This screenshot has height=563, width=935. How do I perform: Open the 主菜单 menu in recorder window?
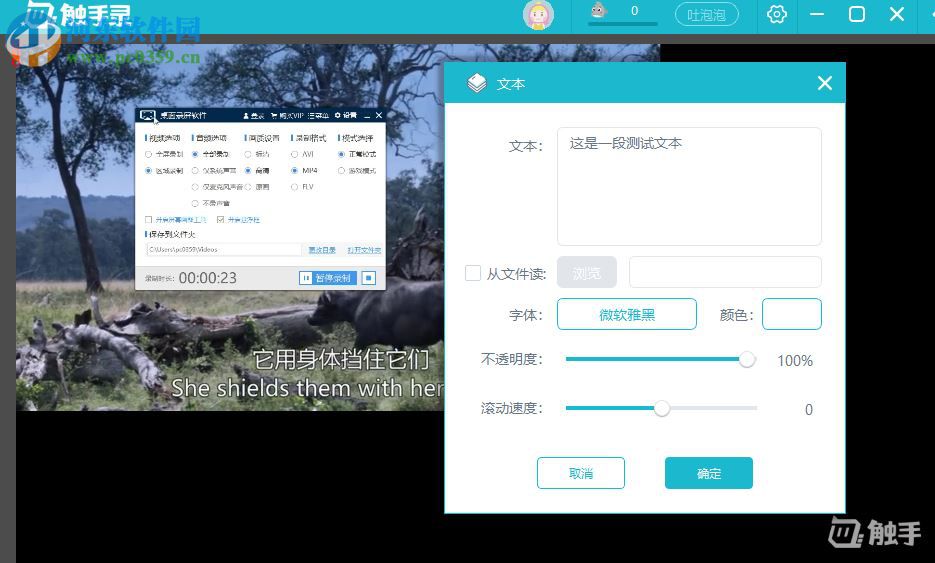pos(318,115)
